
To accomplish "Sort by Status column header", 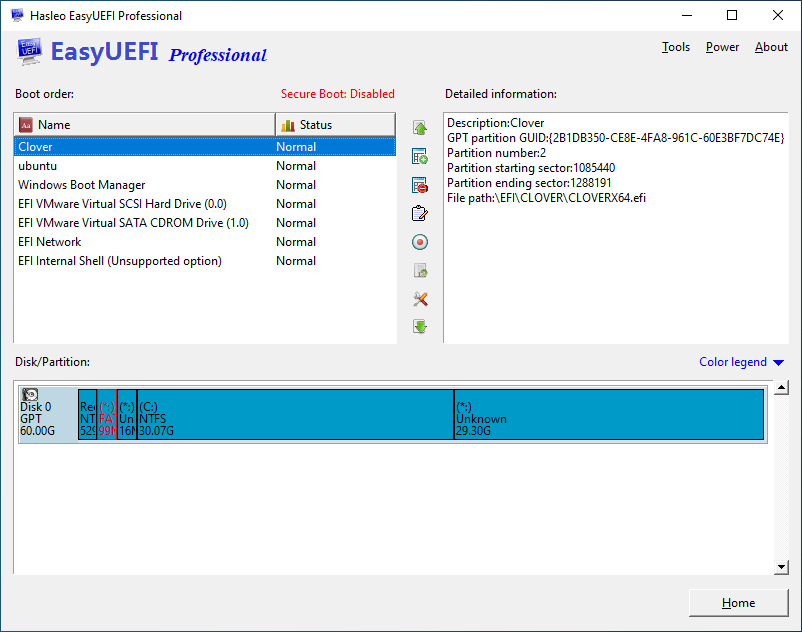I will [x=335, y=125].
